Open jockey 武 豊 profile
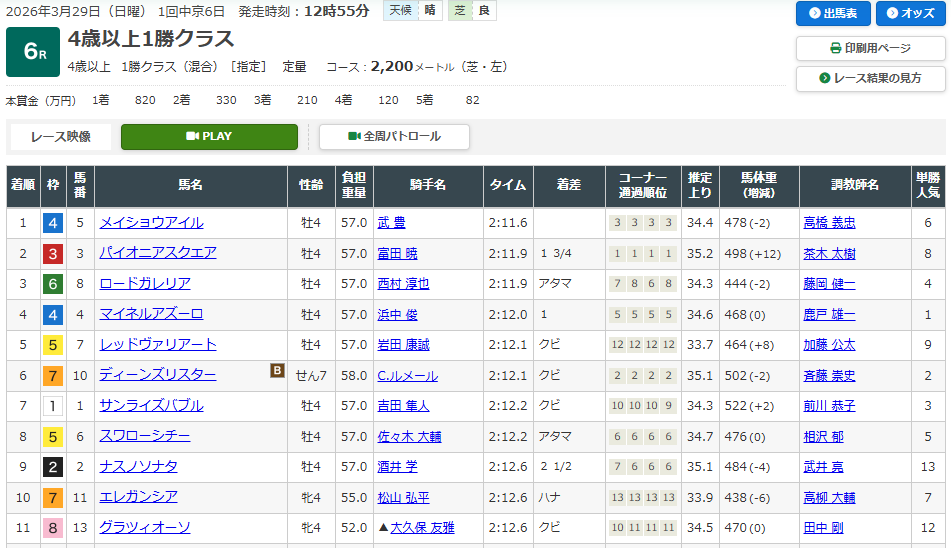The height and width of the screenshot is (548, 951). pos(391,223)
